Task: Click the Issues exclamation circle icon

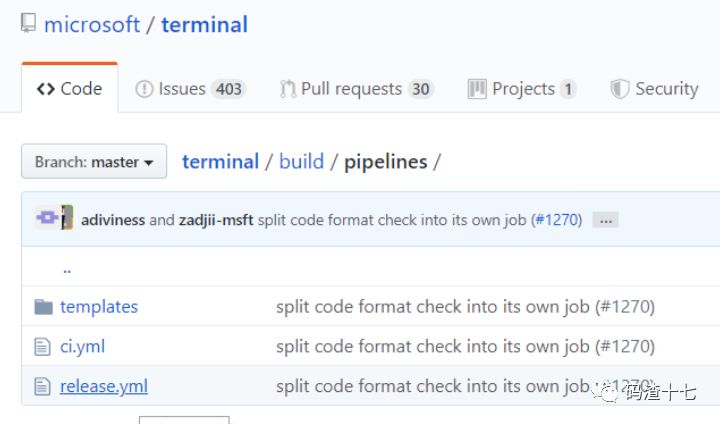Action: coord(144,89)
